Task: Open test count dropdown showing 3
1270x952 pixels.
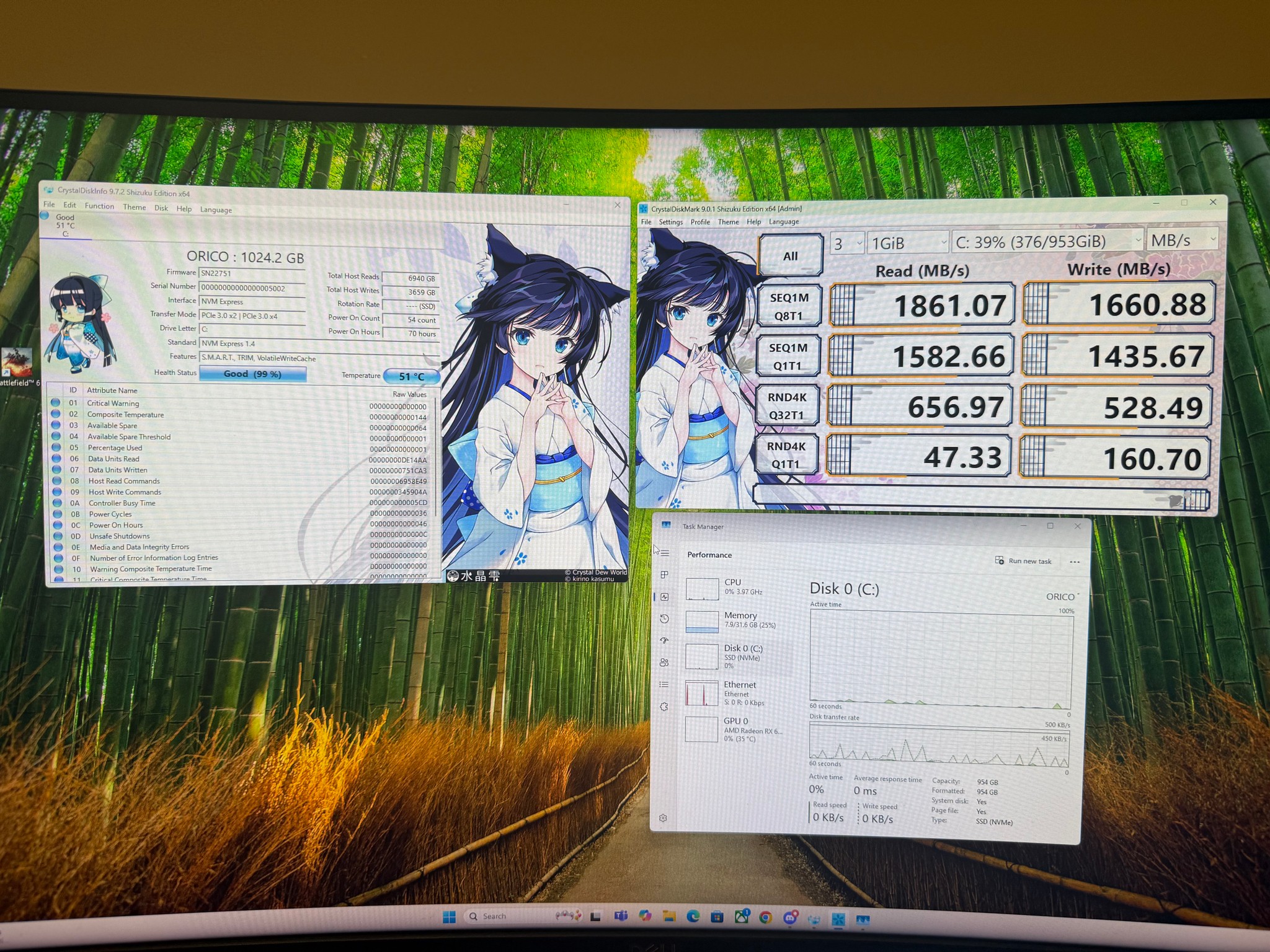Action: tap(847, 243)
